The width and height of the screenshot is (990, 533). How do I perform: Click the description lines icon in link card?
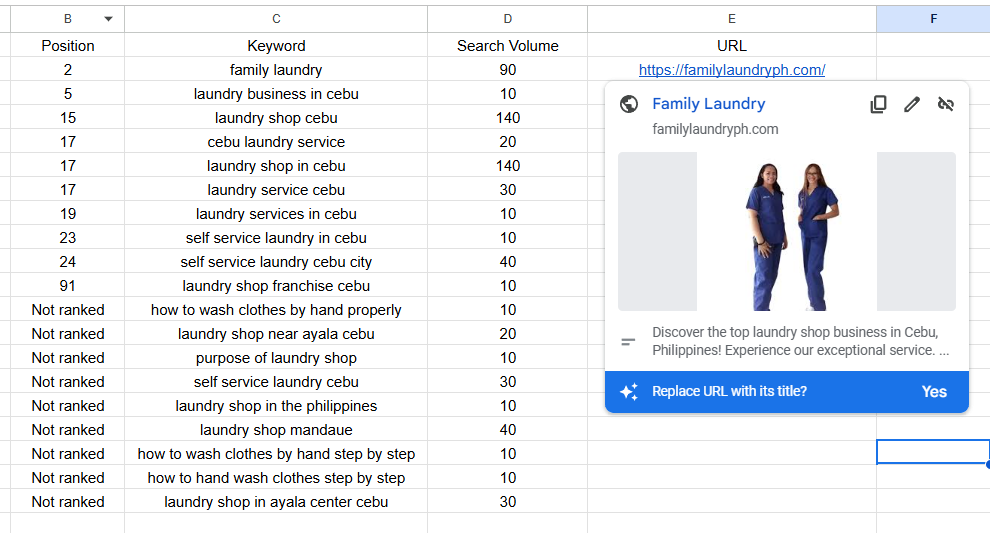pos(628,342)
